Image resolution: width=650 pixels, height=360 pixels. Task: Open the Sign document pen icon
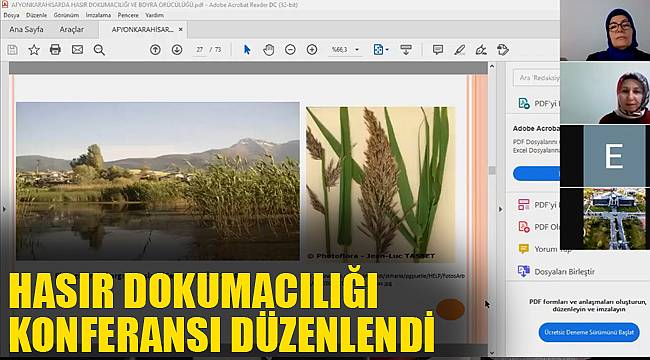tap(481, 50)
